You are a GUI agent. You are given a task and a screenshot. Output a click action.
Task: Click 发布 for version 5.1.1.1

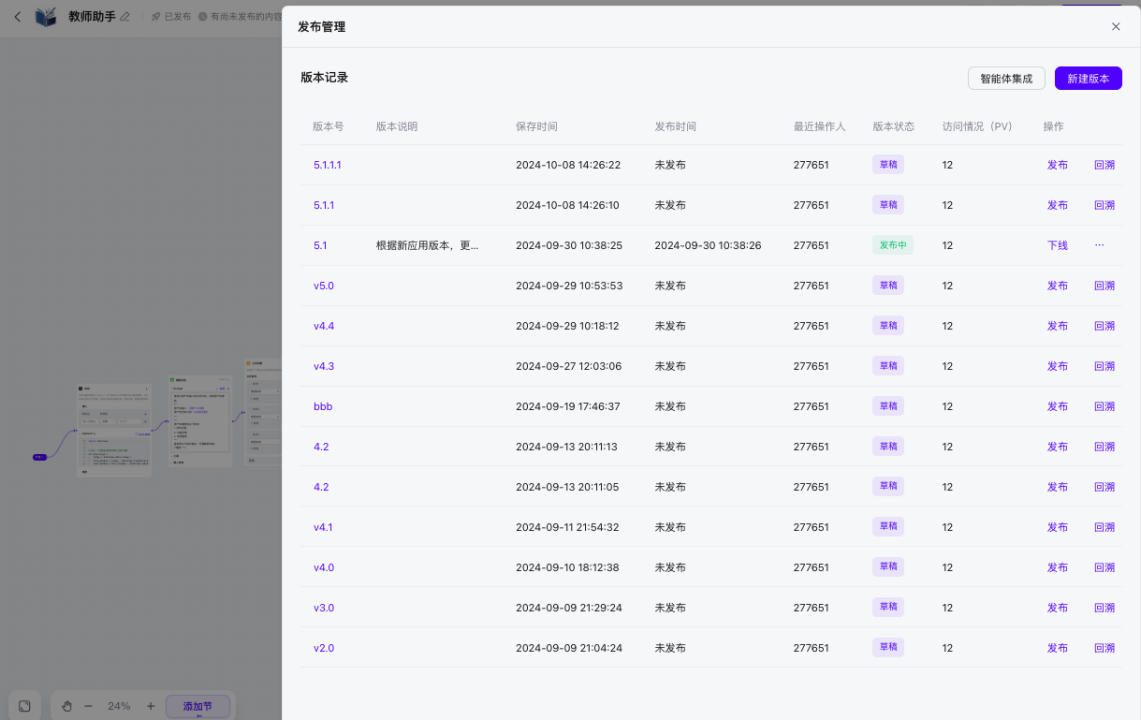[x=1057, y=165]
